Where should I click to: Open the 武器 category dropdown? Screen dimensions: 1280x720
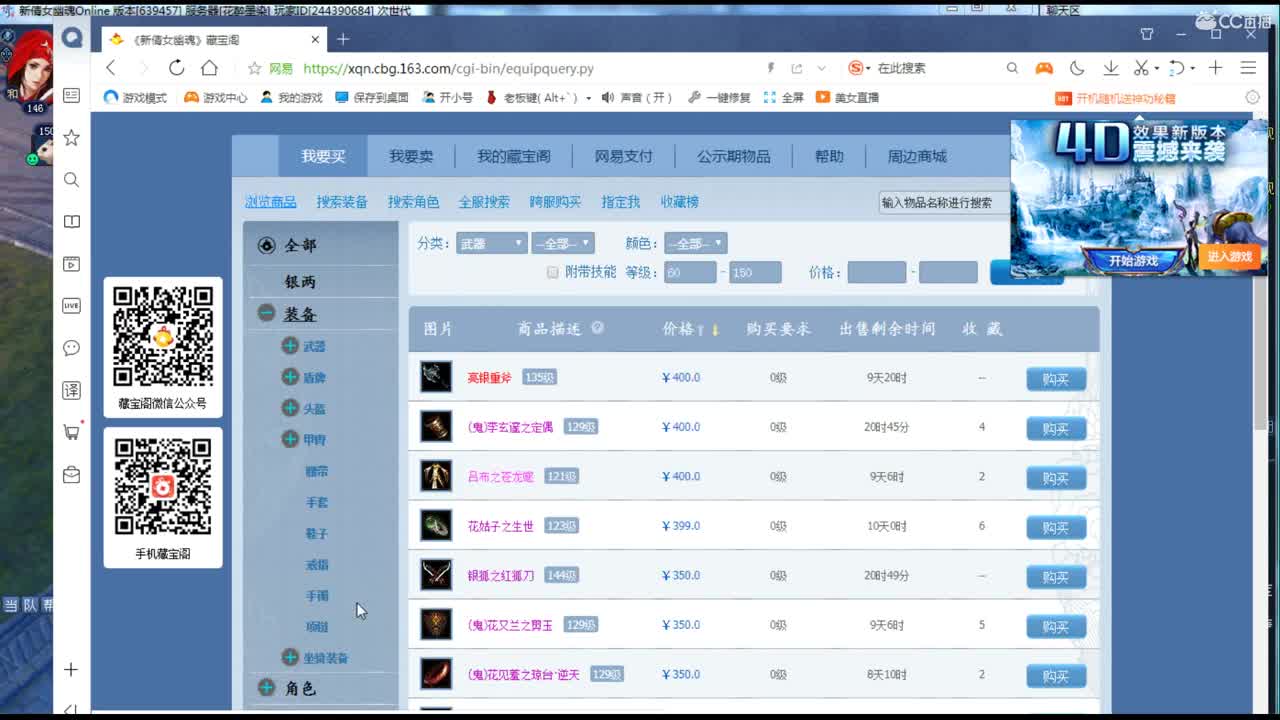click(491, 243)
